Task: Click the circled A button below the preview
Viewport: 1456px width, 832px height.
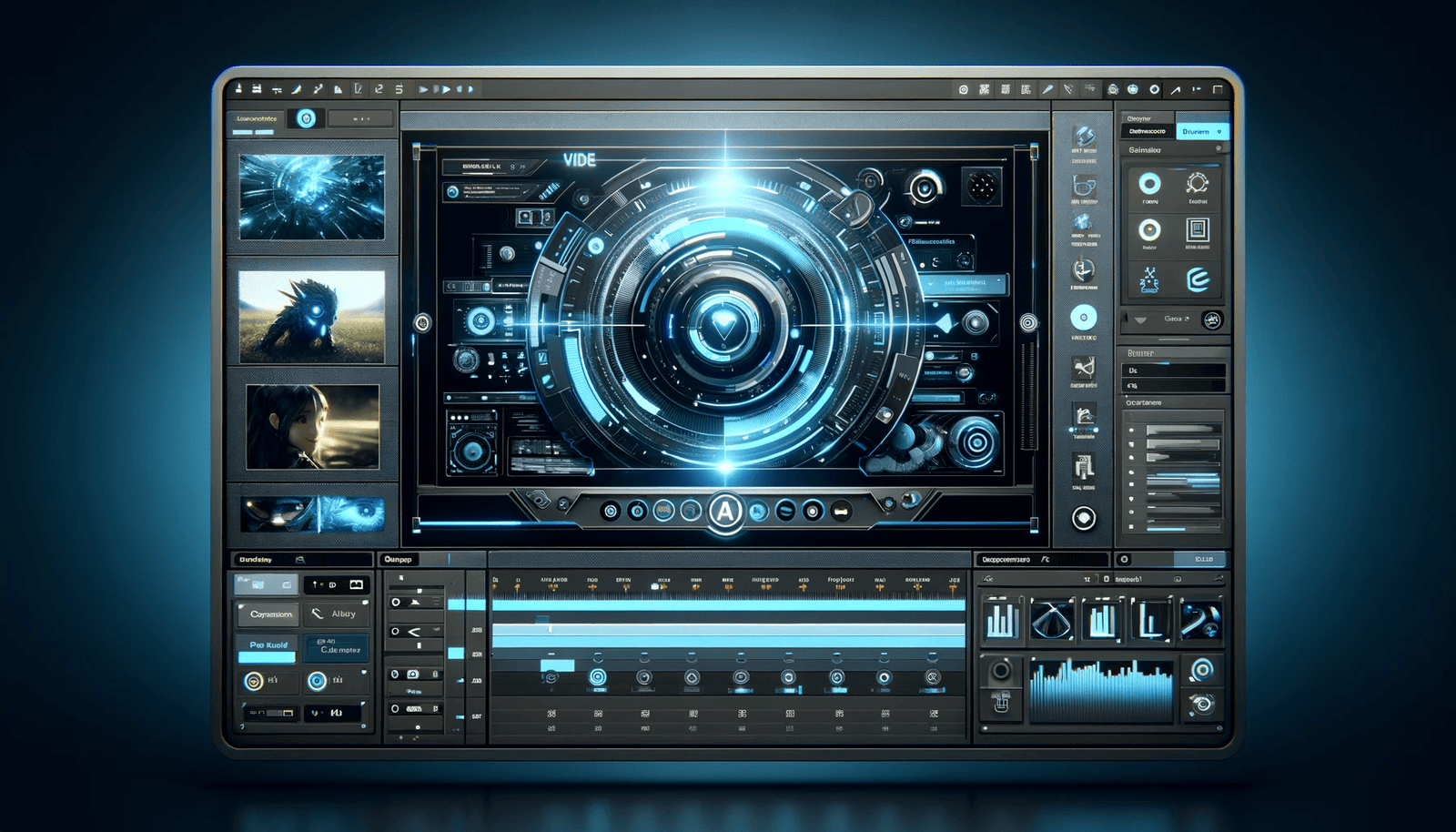Action: [725, 512]
